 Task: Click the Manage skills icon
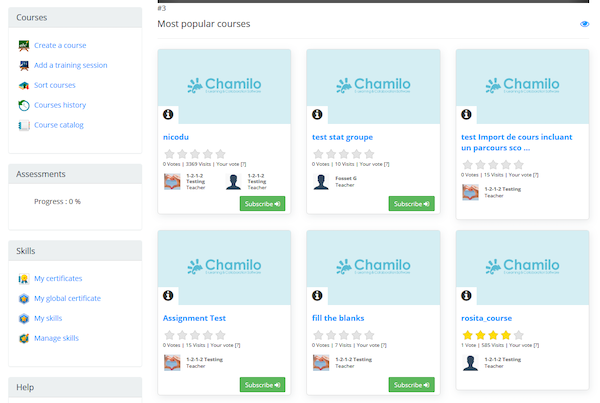24,338
